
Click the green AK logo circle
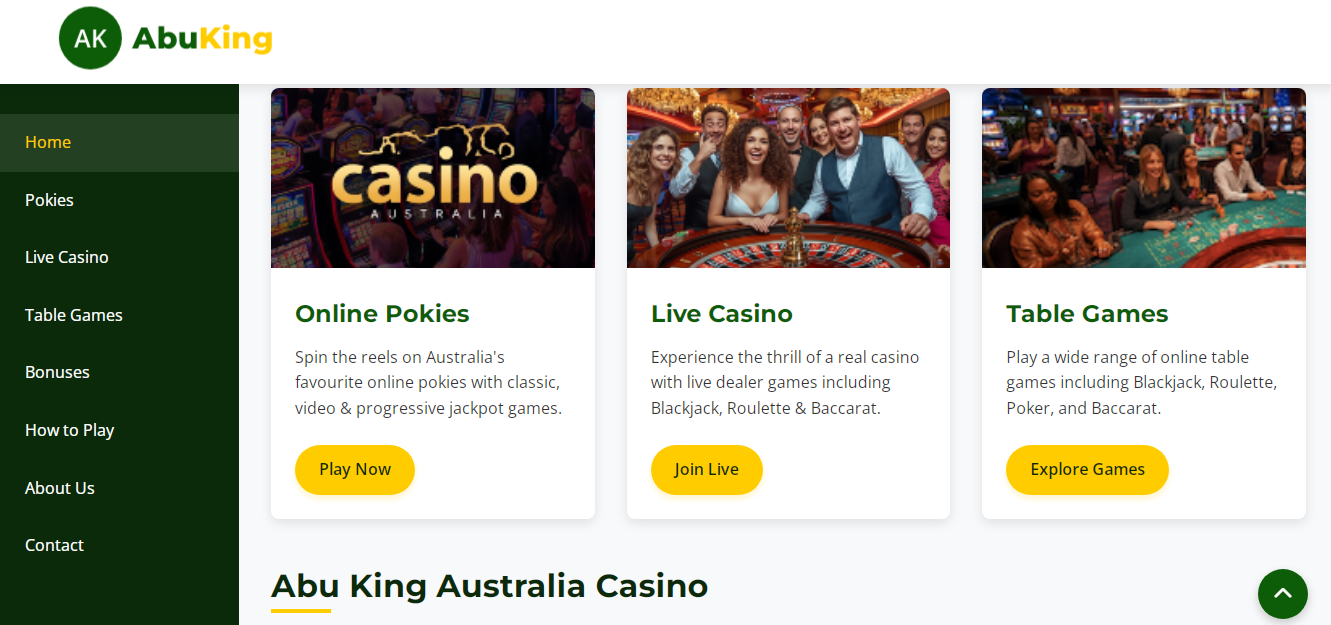tap(90, 38)
